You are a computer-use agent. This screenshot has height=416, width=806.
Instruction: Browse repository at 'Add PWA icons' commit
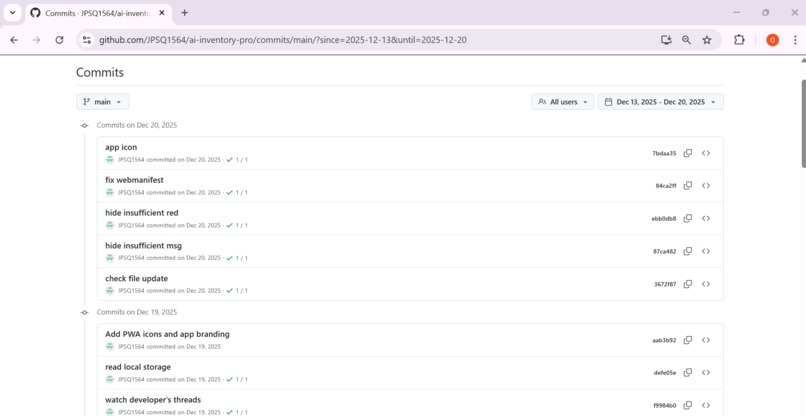pyautogui.click(x=706, y=340)
